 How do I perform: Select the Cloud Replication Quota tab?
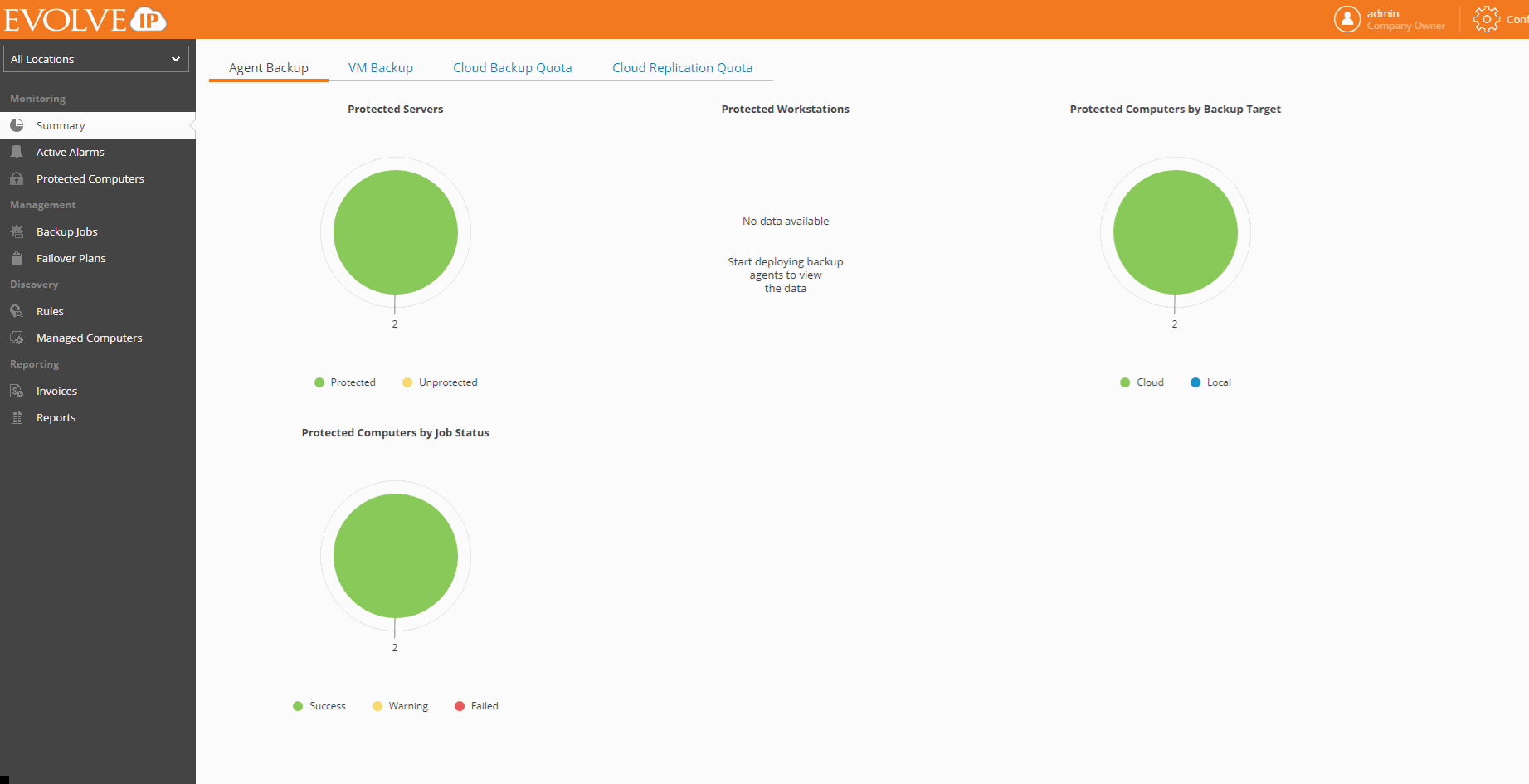point(682,68)
